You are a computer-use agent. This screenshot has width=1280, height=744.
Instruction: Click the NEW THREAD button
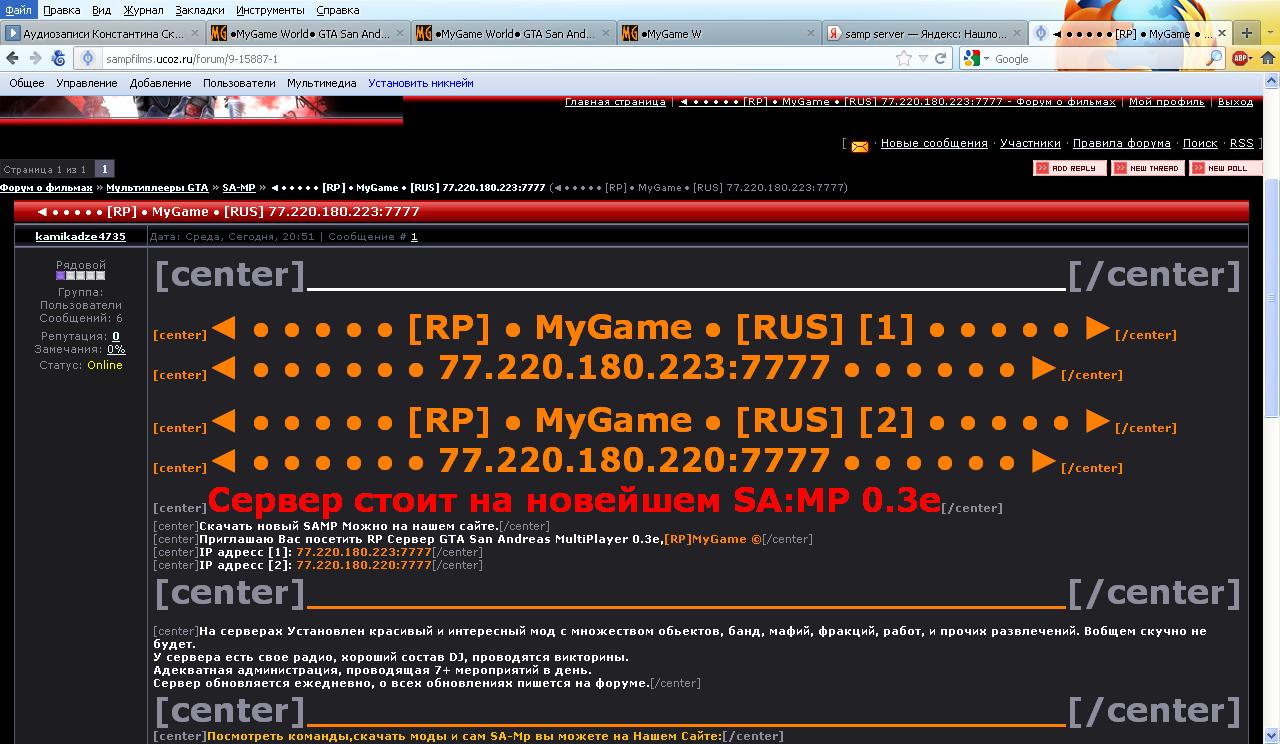(1148, 168)
